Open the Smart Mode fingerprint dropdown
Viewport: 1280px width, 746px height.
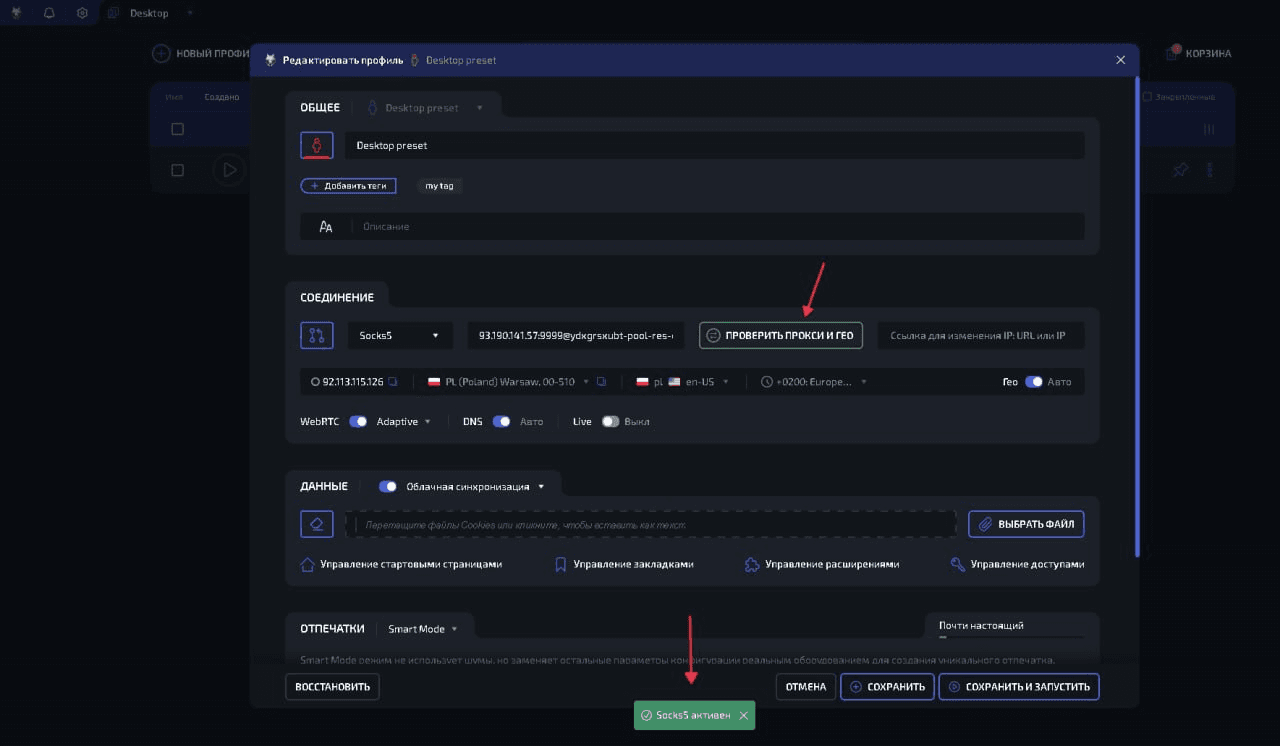(422, 629)
